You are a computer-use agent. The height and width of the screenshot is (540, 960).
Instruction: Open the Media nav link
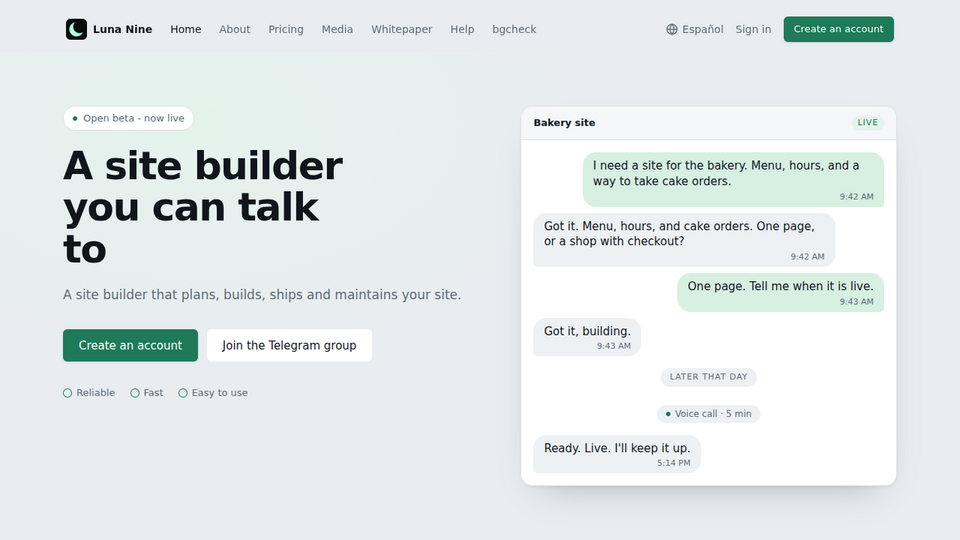tap(337, 29)
